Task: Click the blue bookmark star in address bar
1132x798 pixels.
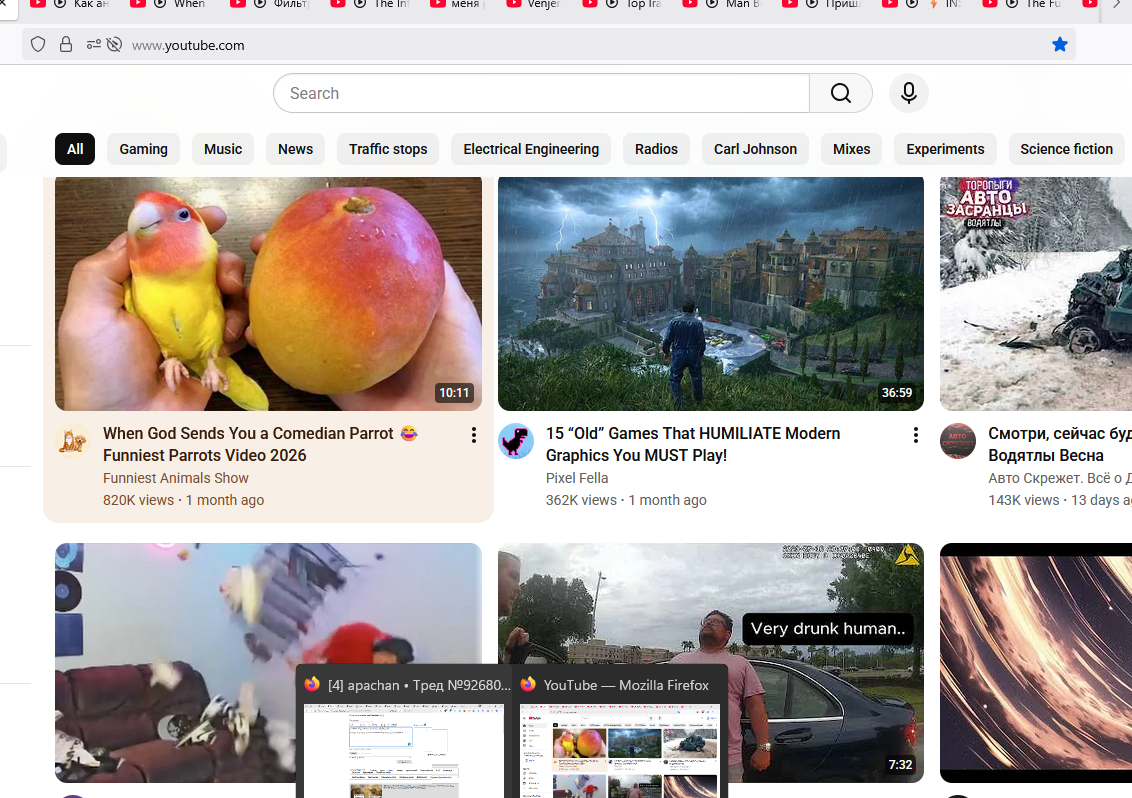Action: pyautogui.click(x=1060, y=44)
